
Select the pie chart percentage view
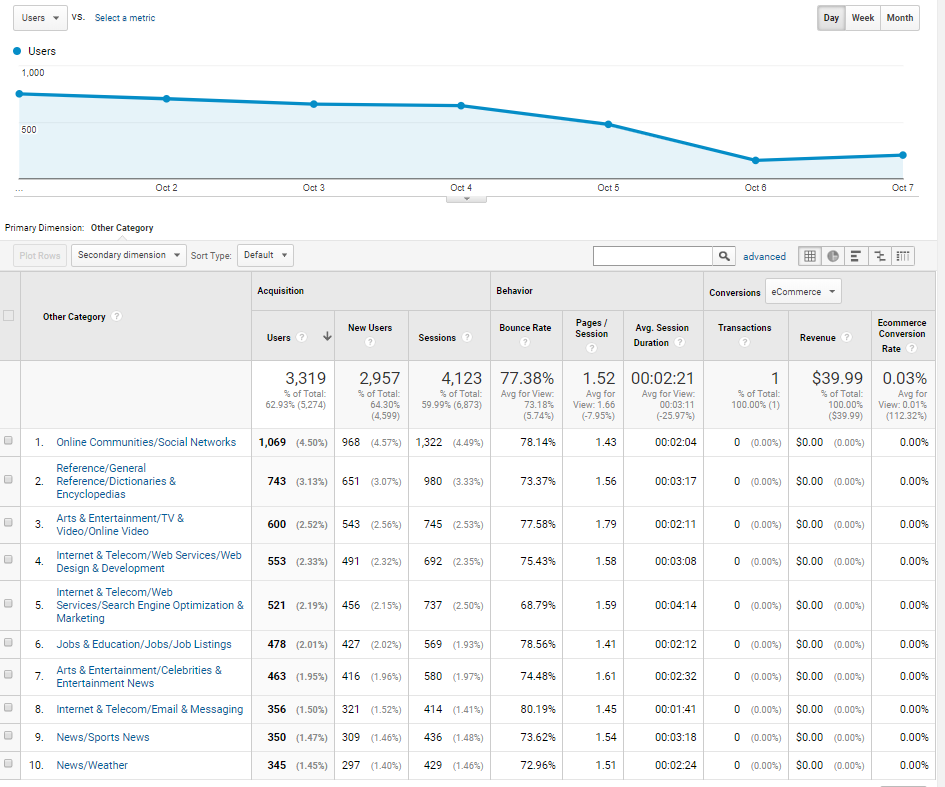tap(833, 256)
